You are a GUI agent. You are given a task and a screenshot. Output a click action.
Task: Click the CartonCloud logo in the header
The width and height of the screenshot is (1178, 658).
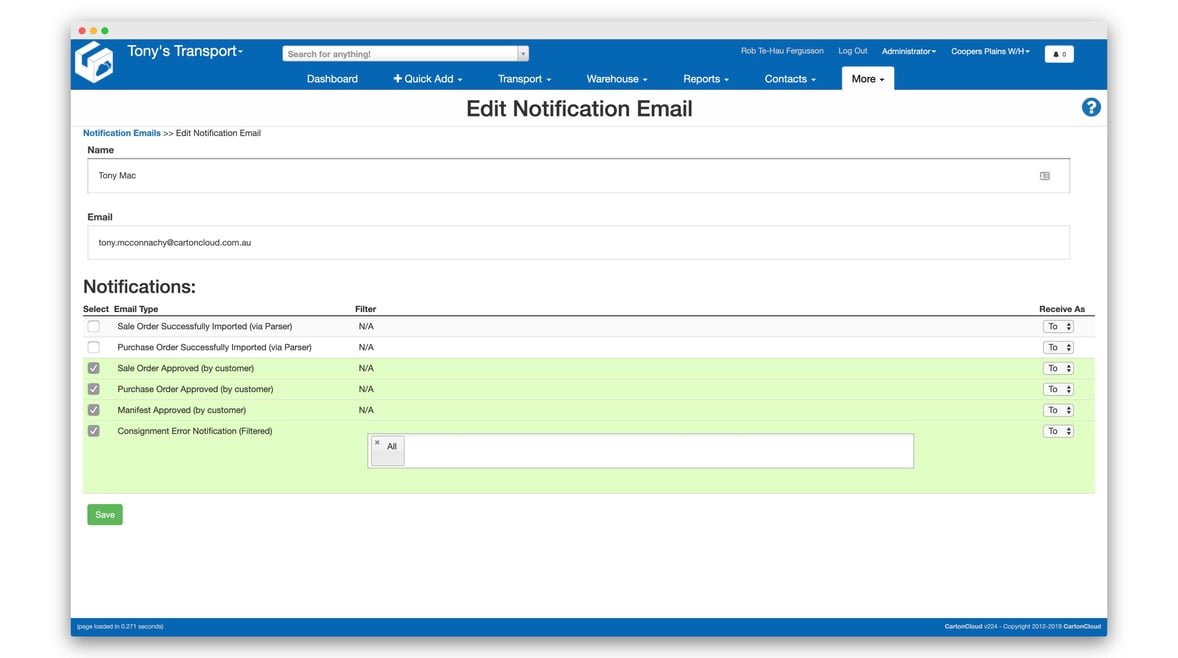[93, 62]
